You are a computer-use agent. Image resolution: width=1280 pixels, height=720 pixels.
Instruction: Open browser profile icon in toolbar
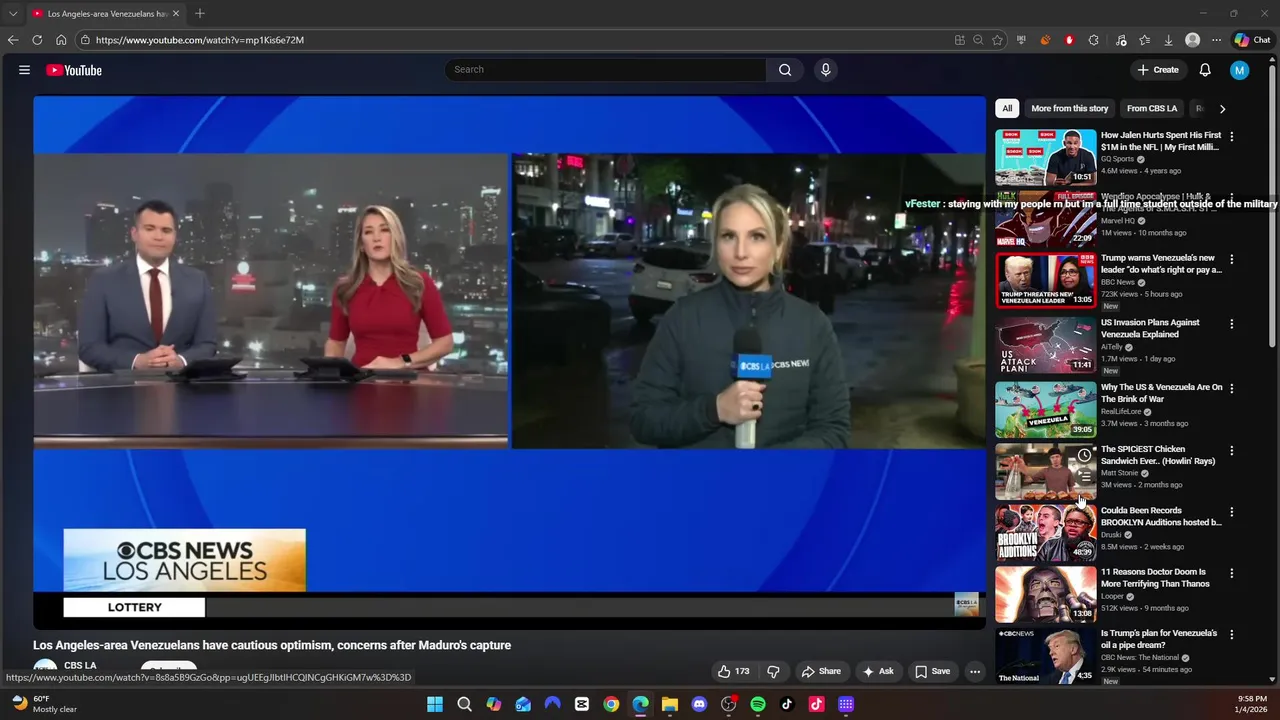[1192, 40]
